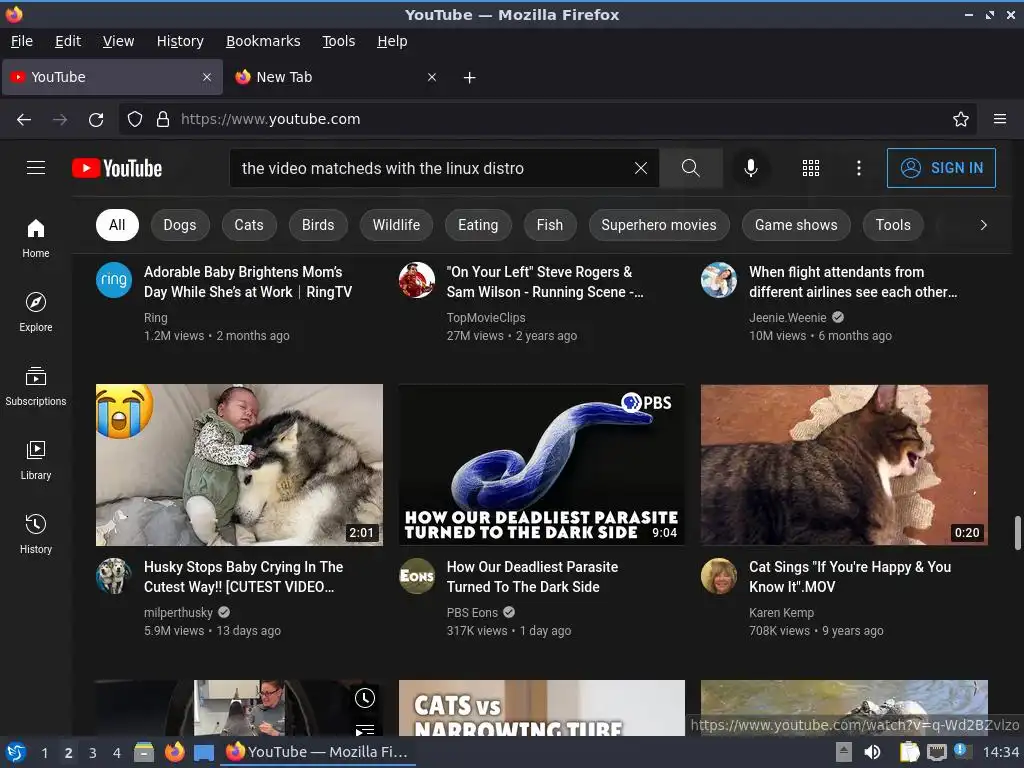
Task: Open a new tab with plus button
Action: pos(470,77)
